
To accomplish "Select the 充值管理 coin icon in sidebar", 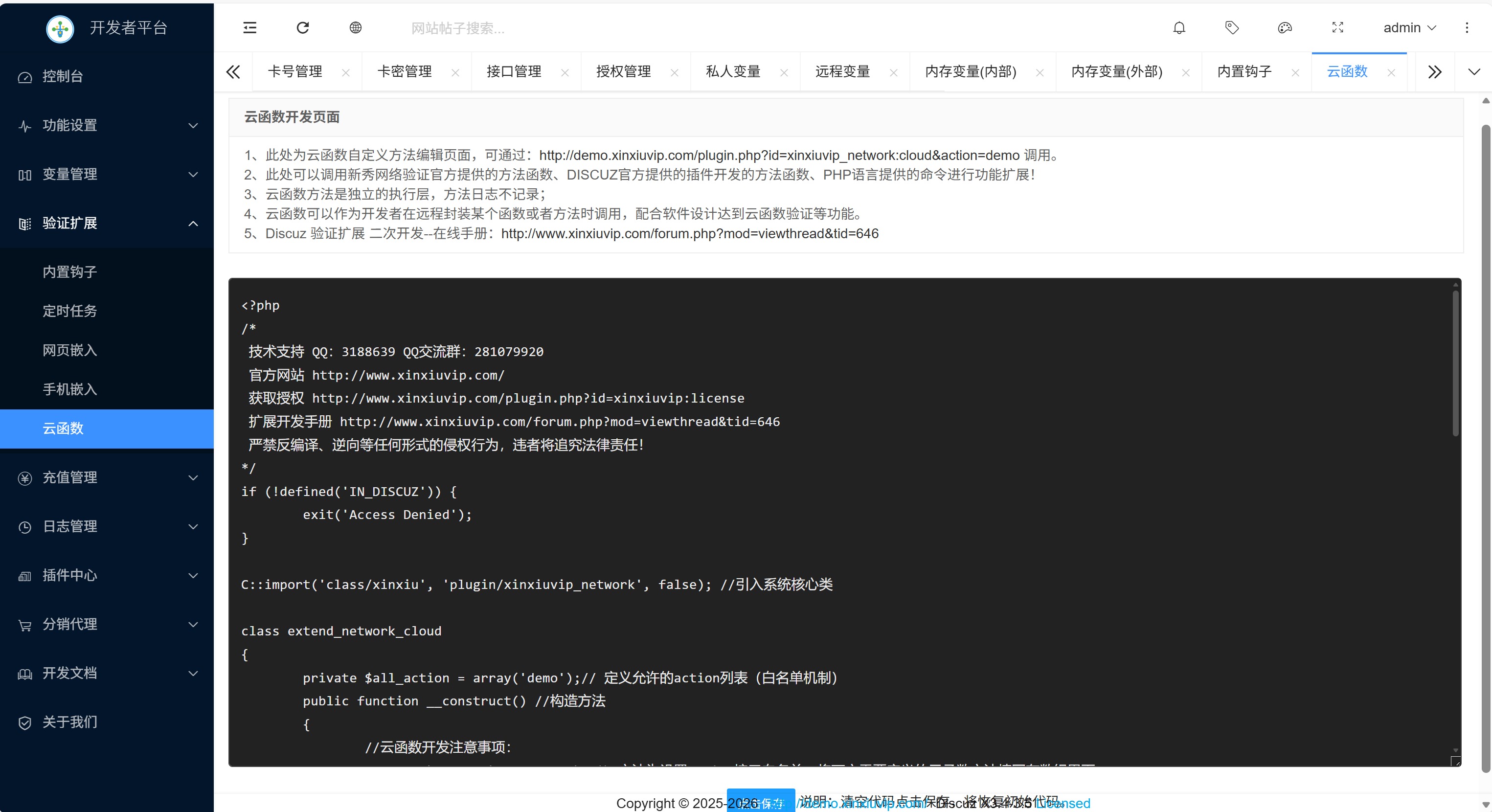I will 24,478.
